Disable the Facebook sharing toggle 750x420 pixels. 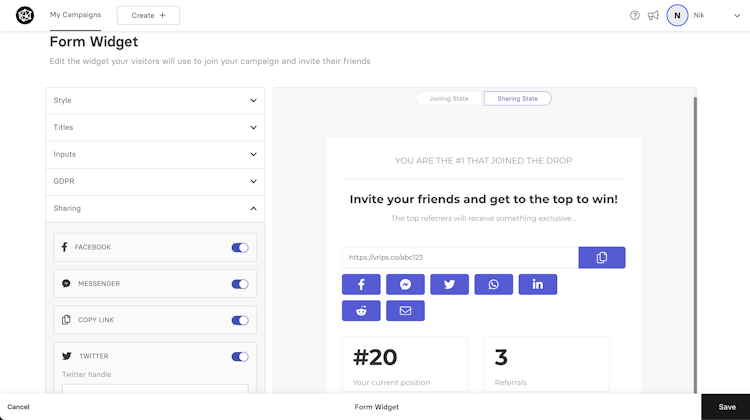(x=240, y=247)
